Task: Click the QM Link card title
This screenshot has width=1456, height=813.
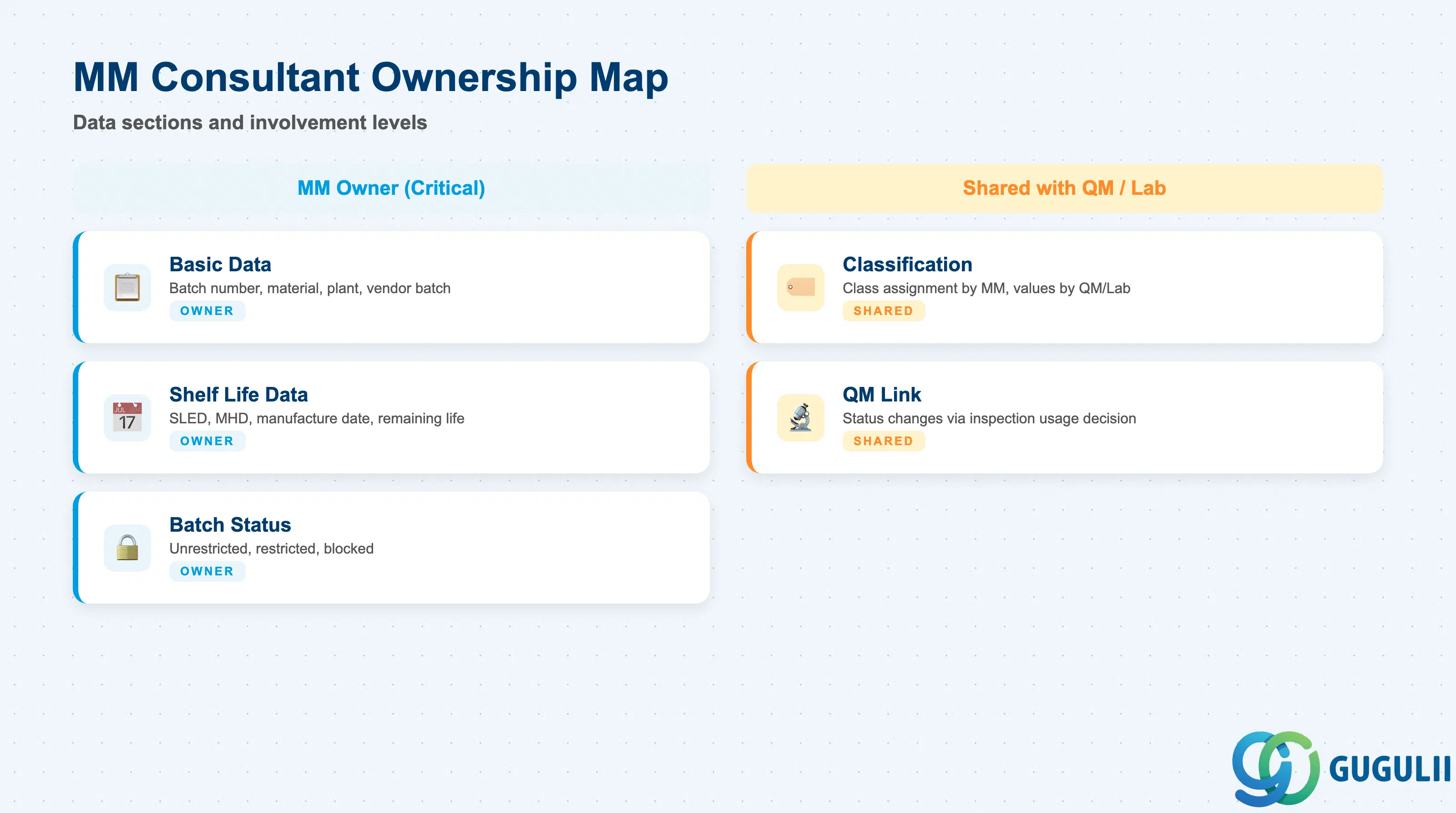Action: tap(882, 394)
